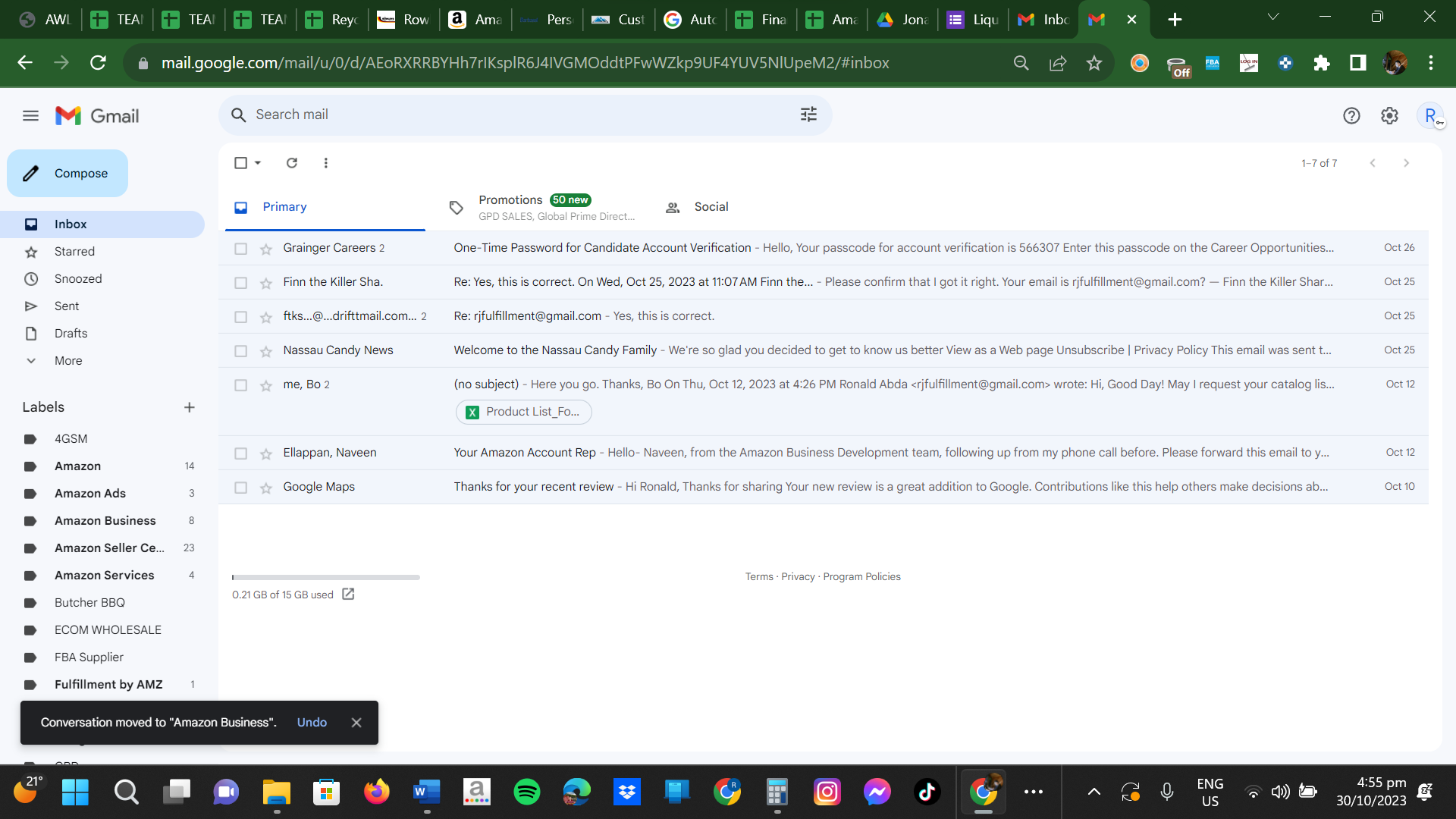Viewport: 1456px width, 819px height.
Task: Star the Nassau Candy News email
Action: point(266,351)
